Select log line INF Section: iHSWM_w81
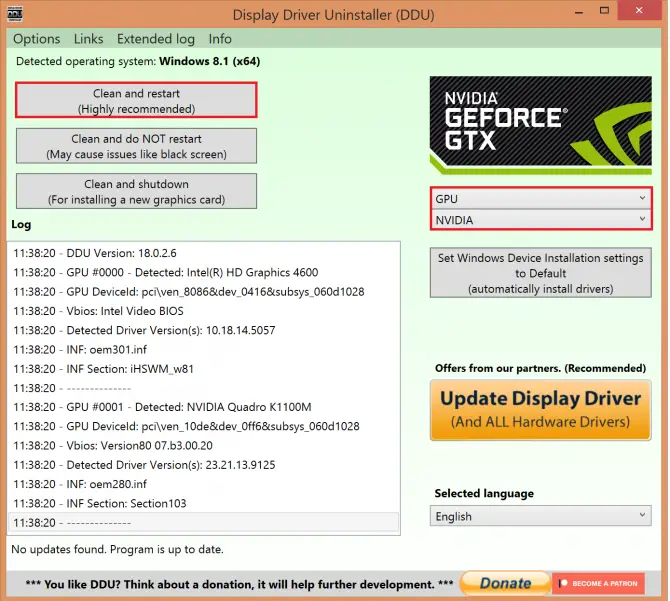 (203, 369)
